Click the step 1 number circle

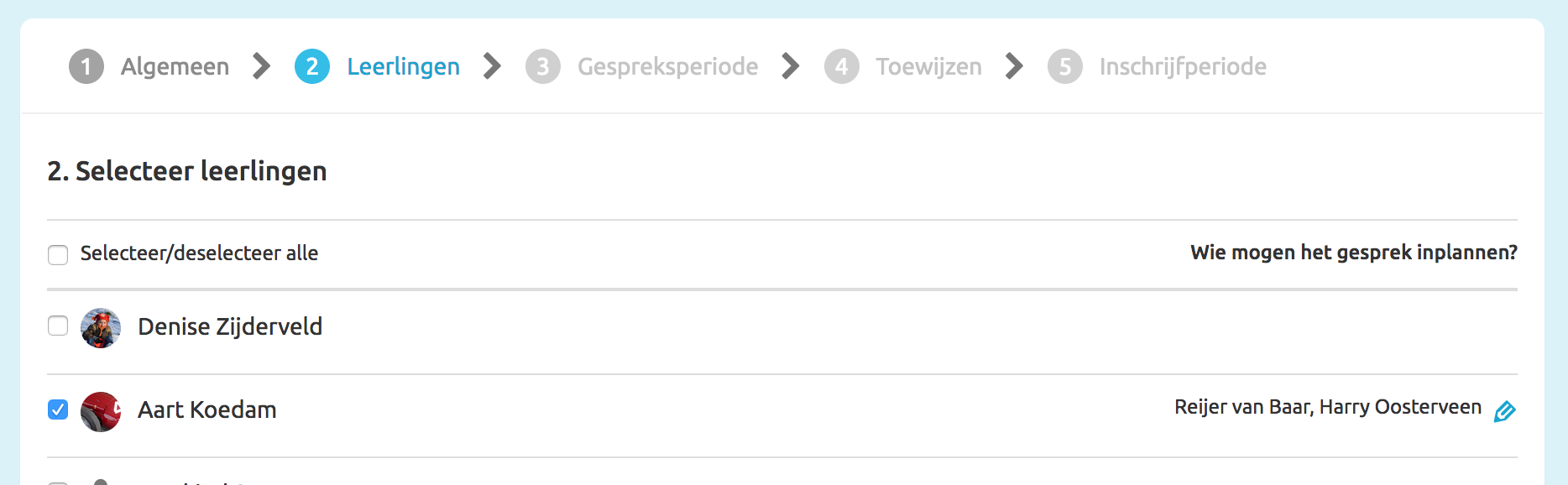tap(86, 67)
